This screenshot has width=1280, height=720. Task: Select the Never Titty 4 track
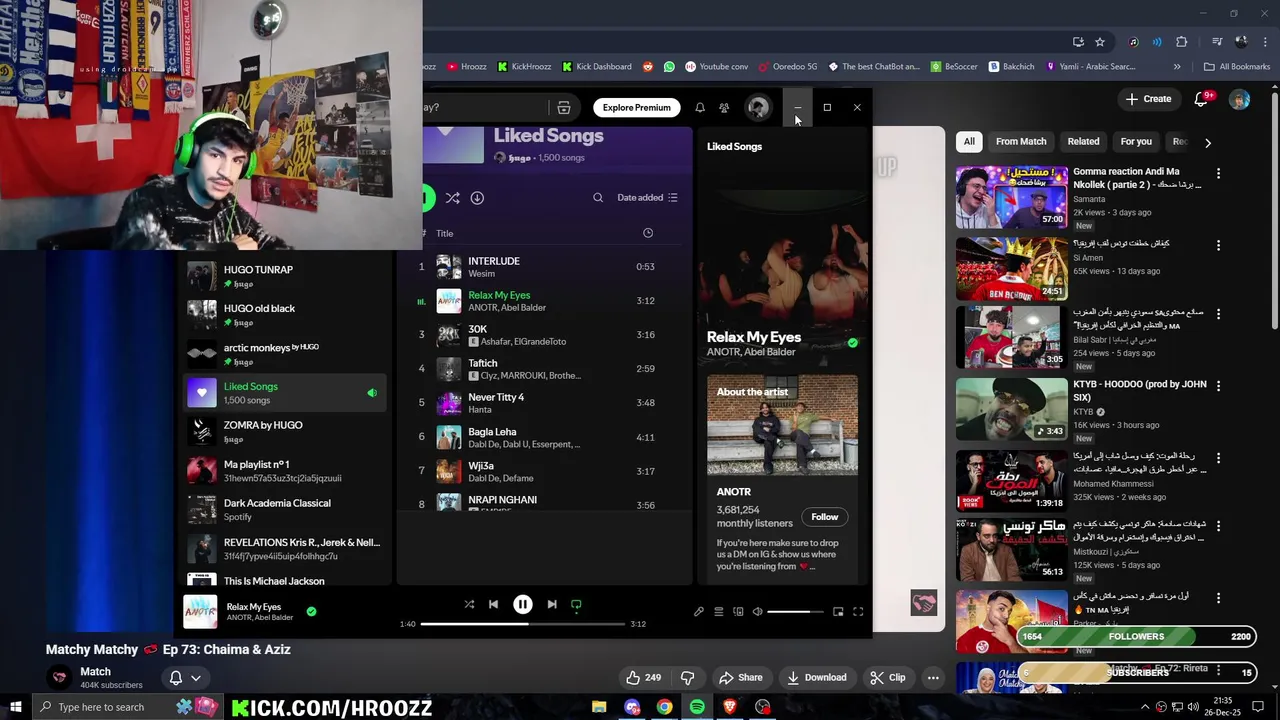pos(545,403)
